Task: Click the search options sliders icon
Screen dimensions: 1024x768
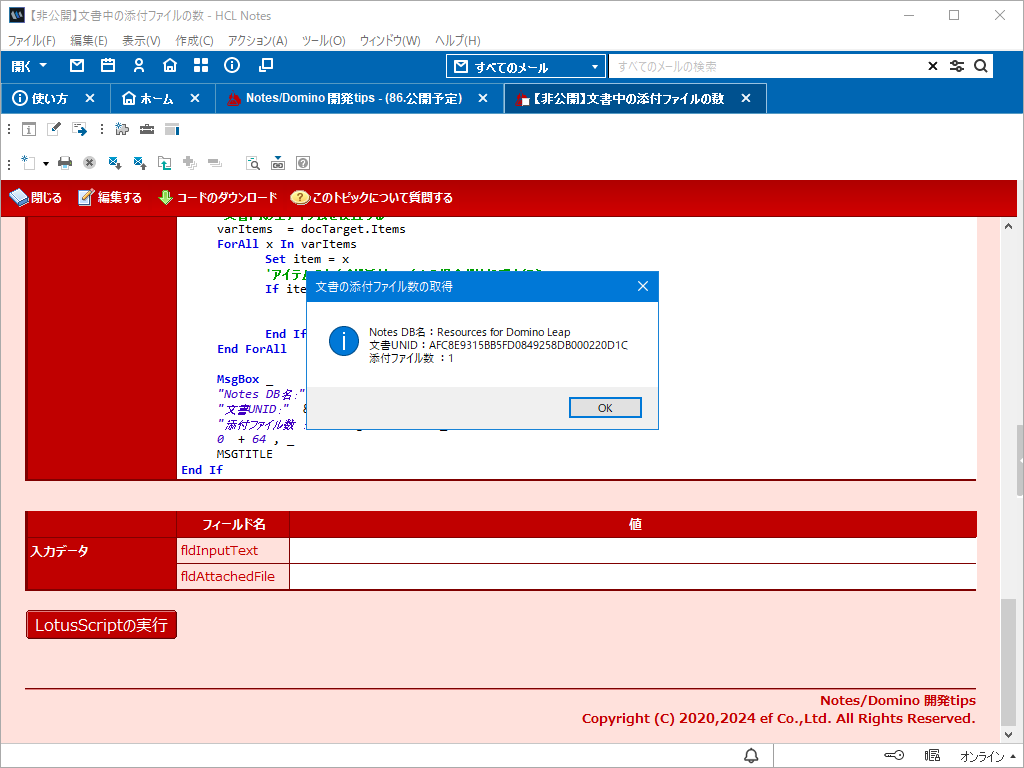Action: (x=957, y=67)
